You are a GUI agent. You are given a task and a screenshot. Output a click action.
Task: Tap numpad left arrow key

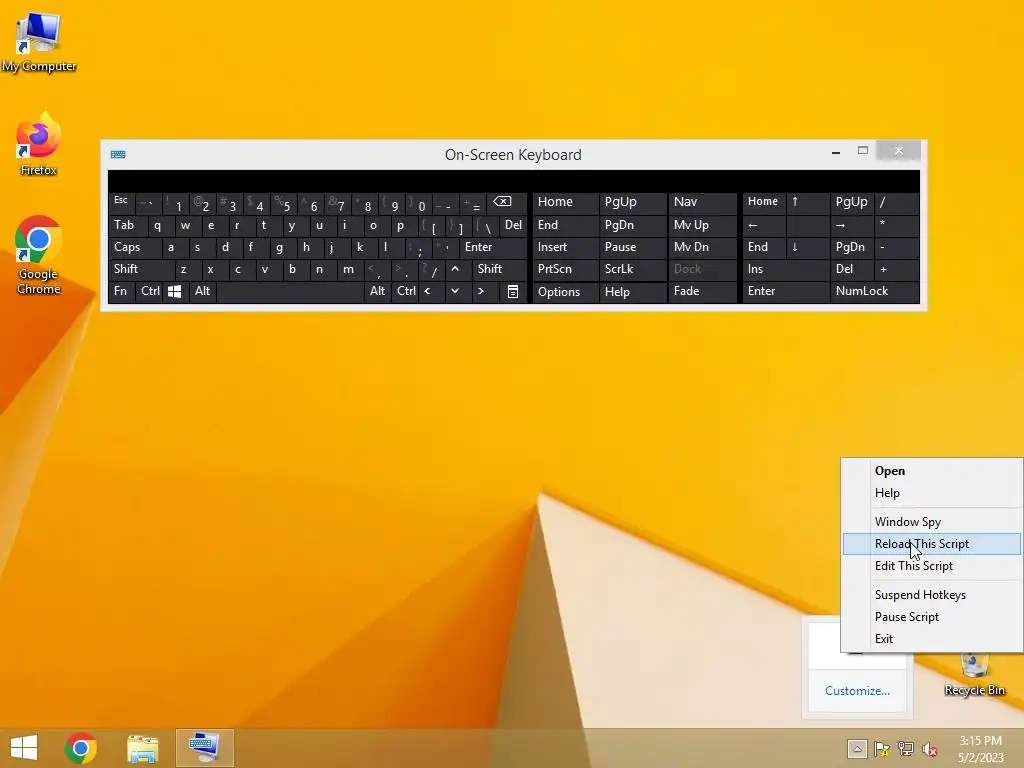coord(763,225)
